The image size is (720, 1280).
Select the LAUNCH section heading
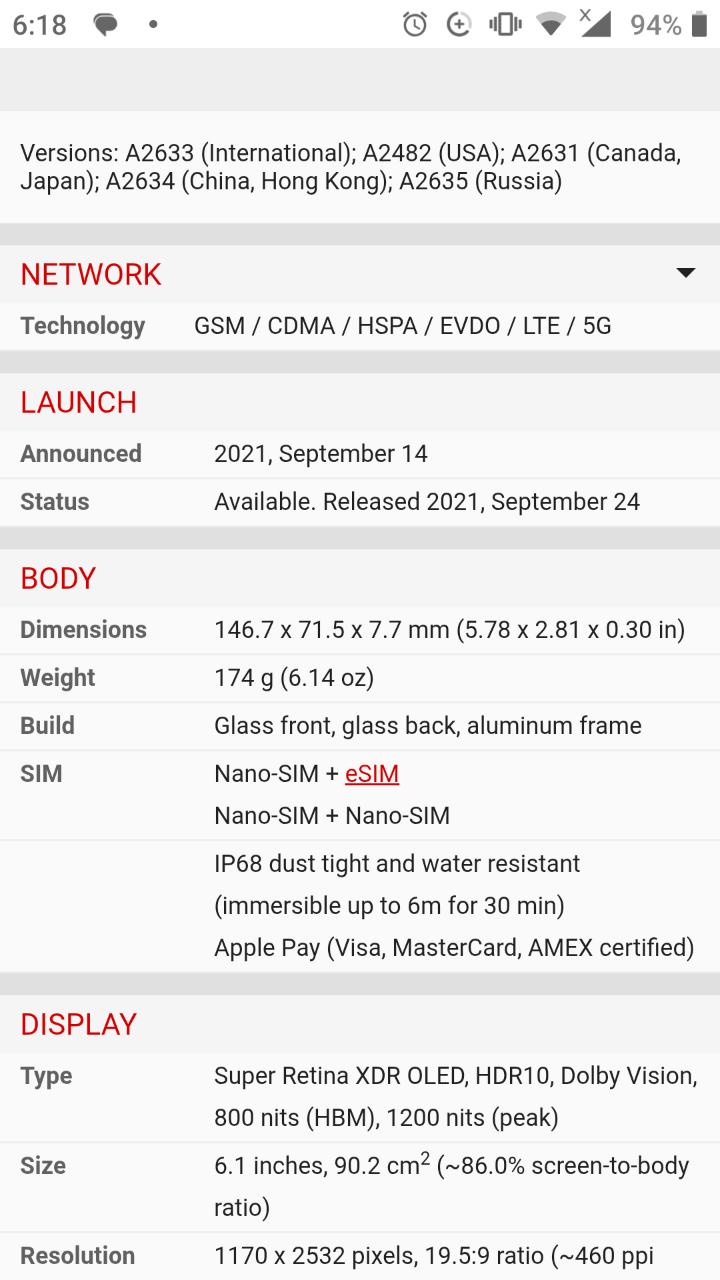pyautogui.click(x=79, y=402)
